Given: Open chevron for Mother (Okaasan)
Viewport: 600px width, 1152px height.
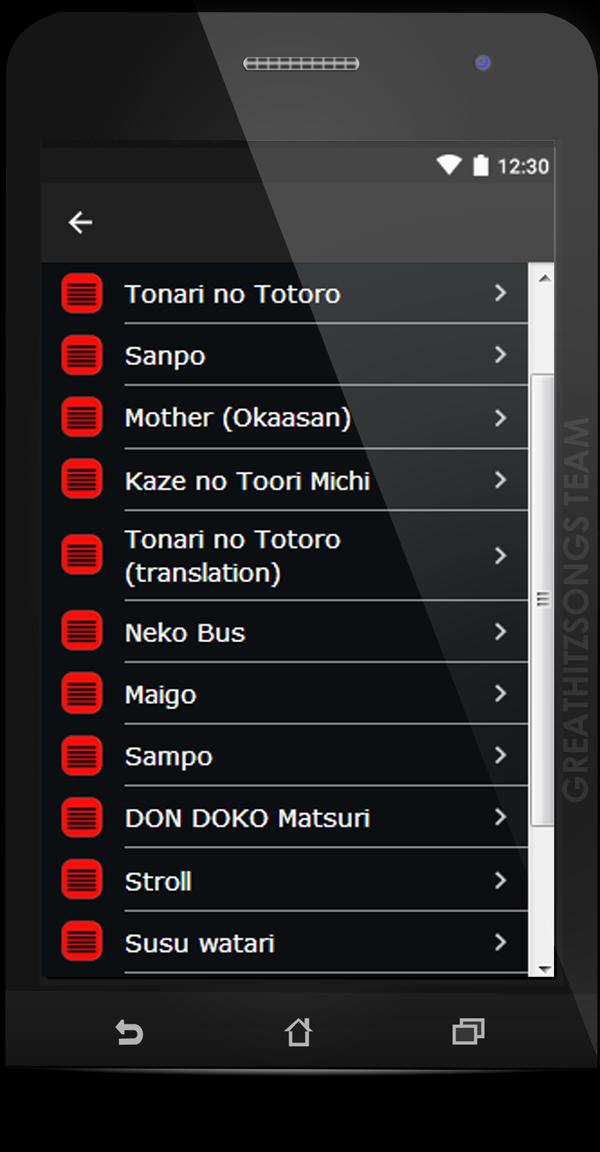Looking at the screenshot, I should pos(501,418).
